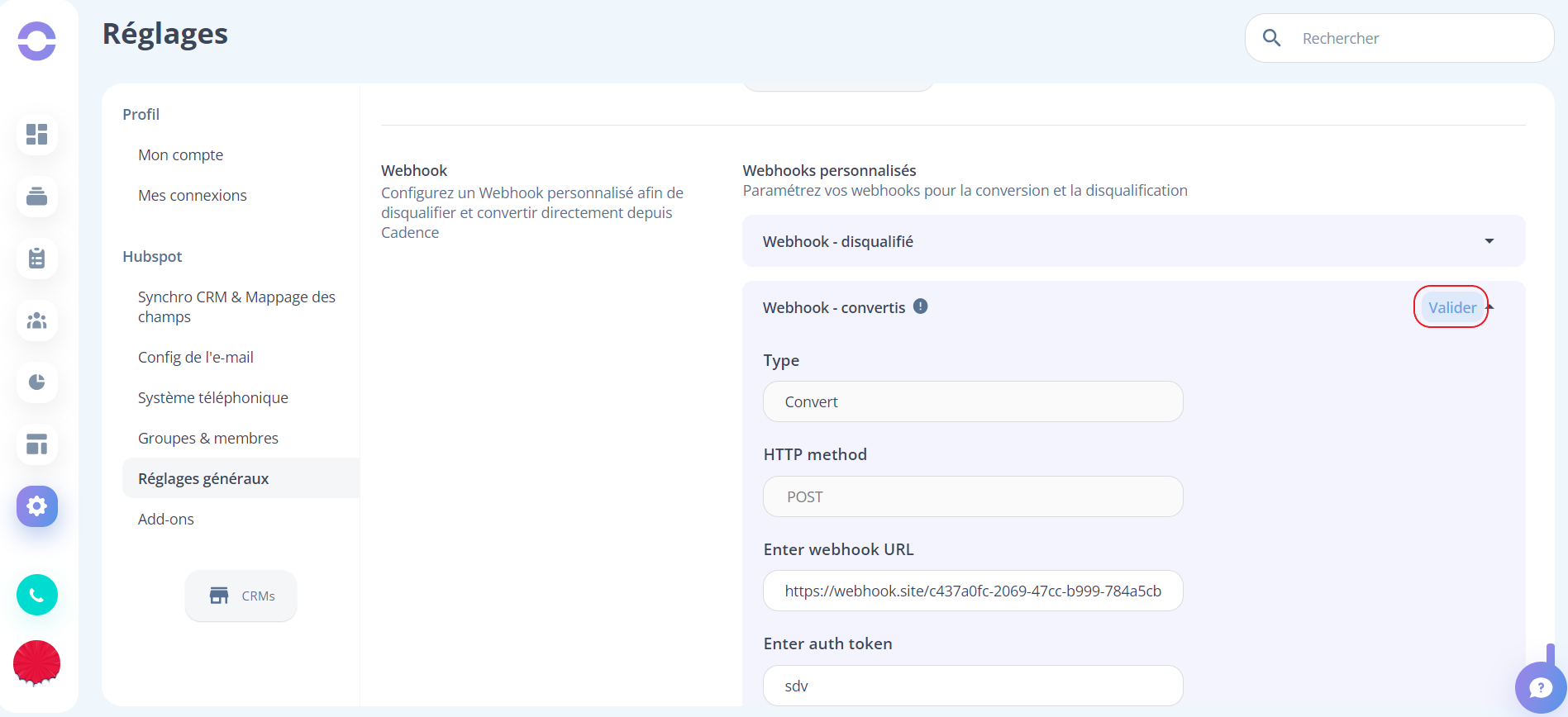Open Mes connexions settings
This screenshot has height=717, width=1568.
[x=193, y=195]
